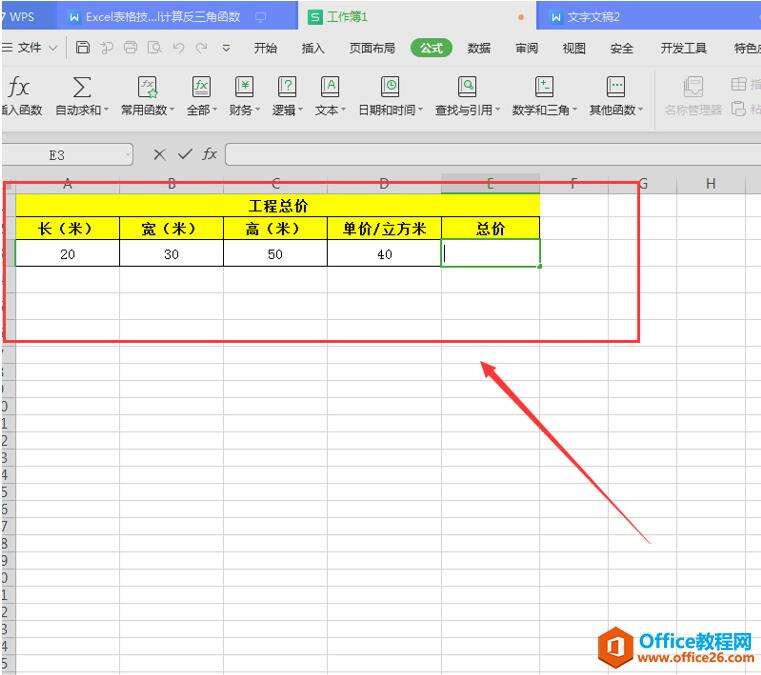Image resolution: width=761 pixels, height=675 pixels.
Task: Open the 查找与引用 lookup functions icon
Action: [467, 87]
